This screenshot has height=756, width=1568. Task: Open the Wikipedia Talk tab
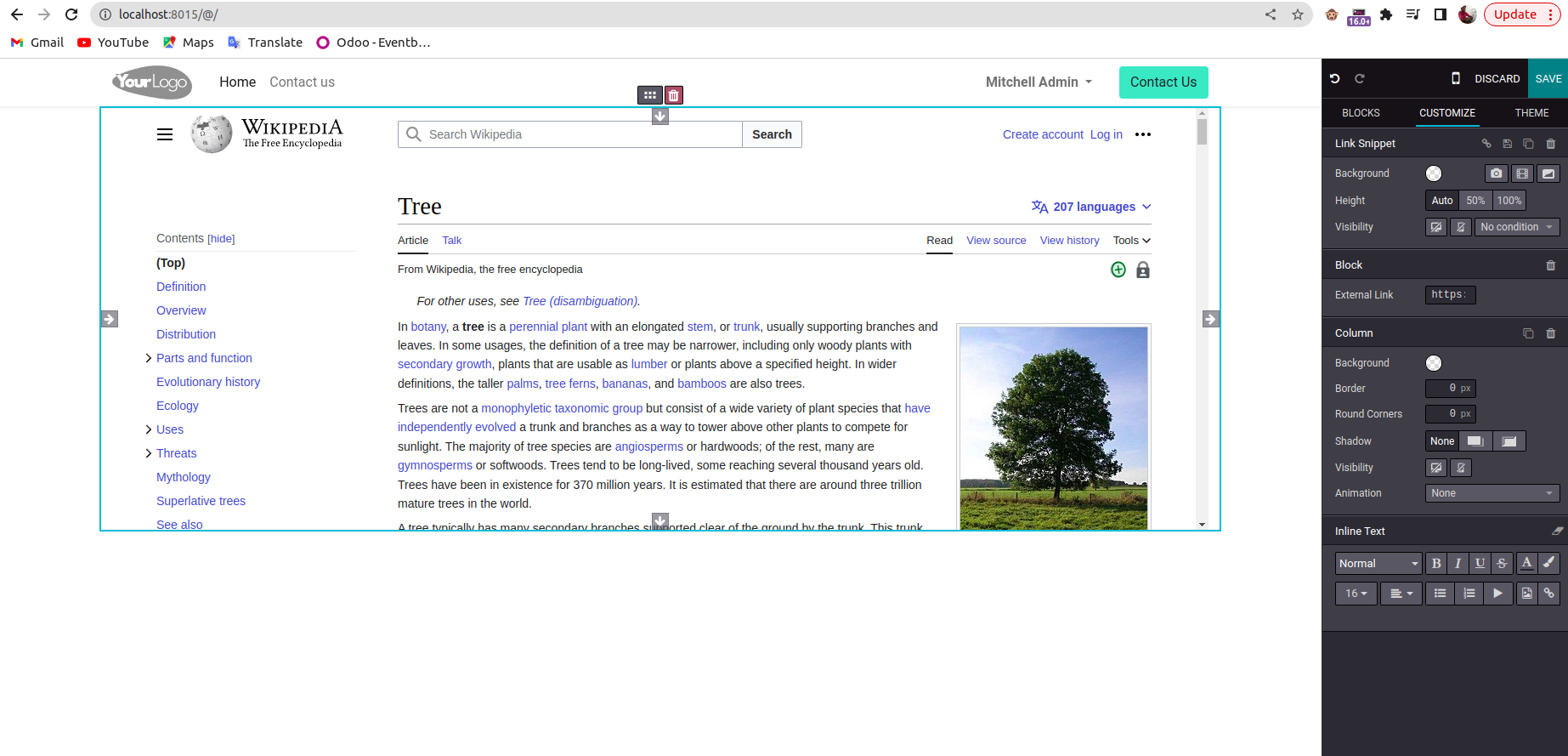(452, 241)
